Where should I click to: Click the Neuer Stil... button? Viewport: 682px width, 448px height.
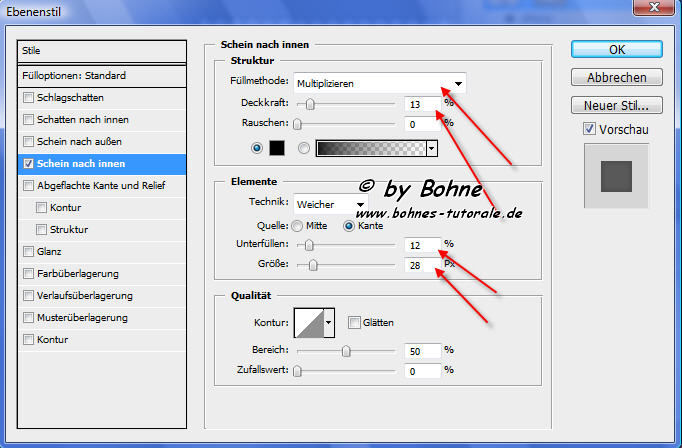tap(617, 105)
